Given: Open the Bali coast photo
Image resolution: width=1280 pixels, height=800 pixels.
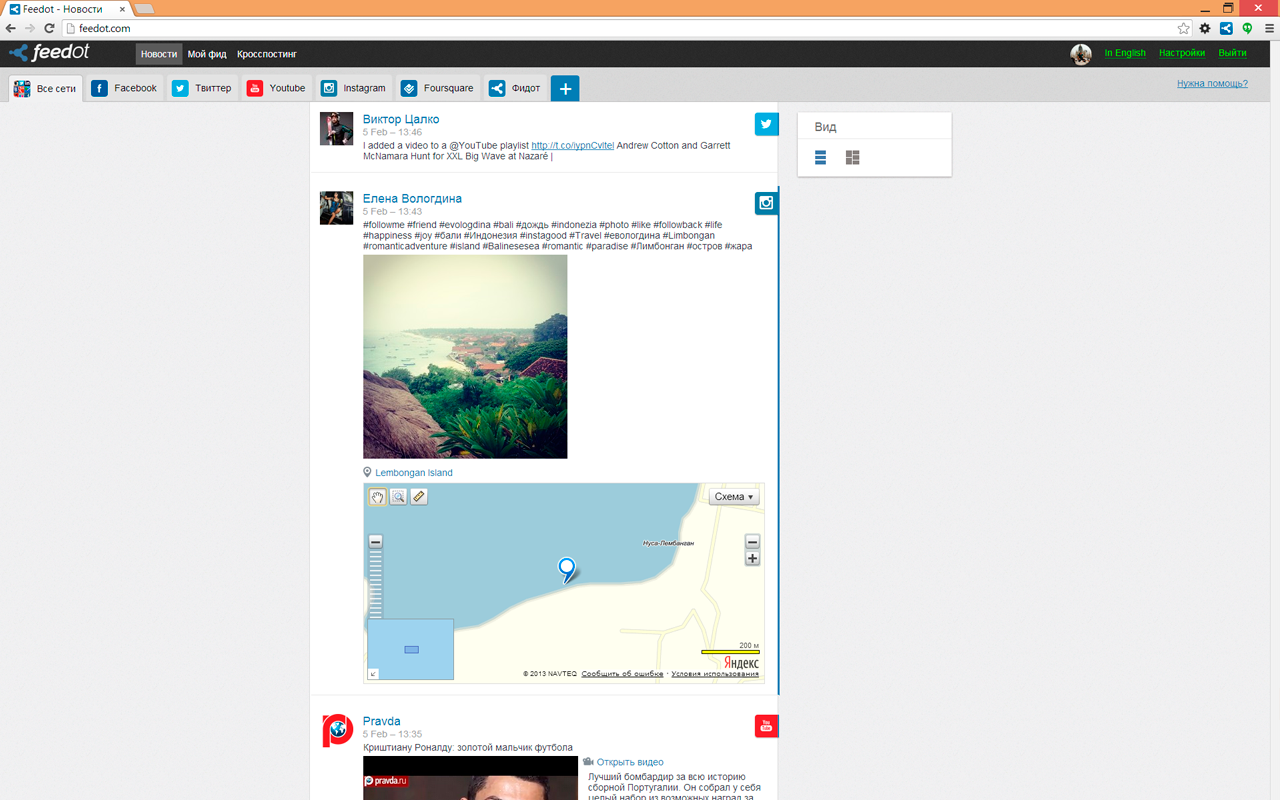Looking at the screenshot, I should point(465,357).
